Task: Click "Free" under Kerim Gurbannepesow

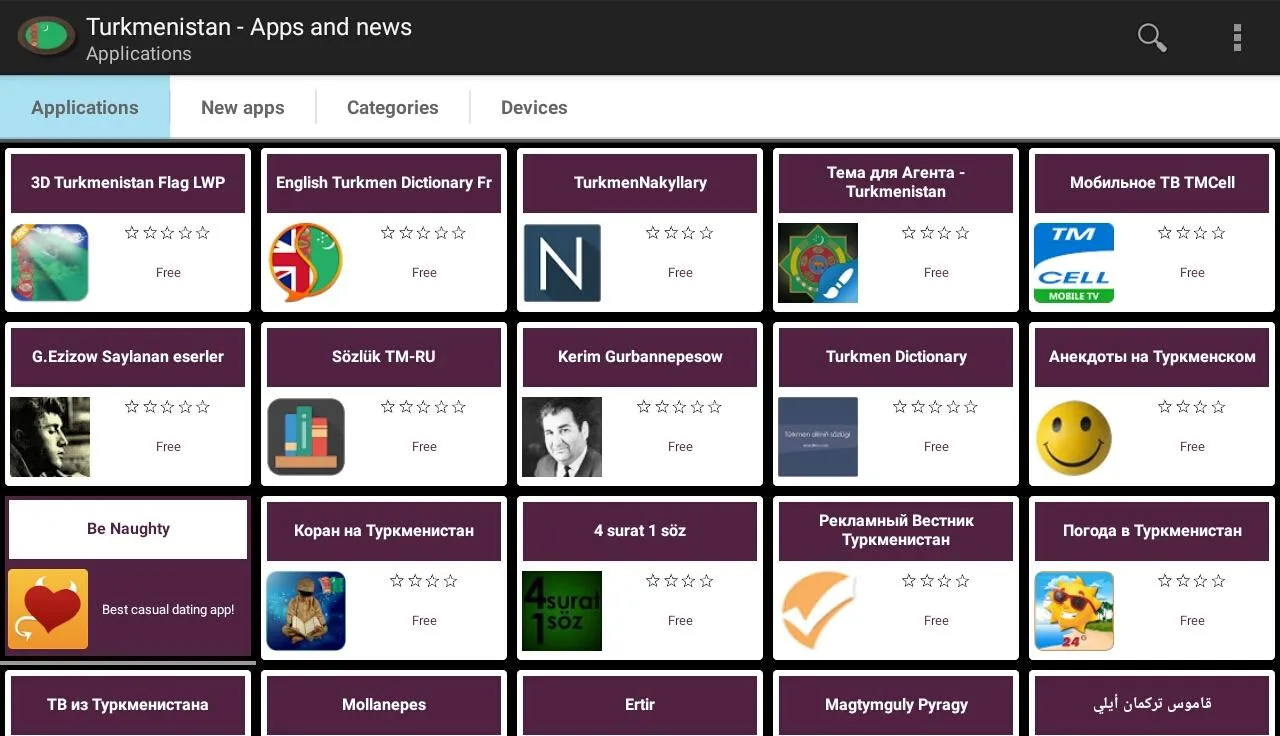Action: [680, 446]
